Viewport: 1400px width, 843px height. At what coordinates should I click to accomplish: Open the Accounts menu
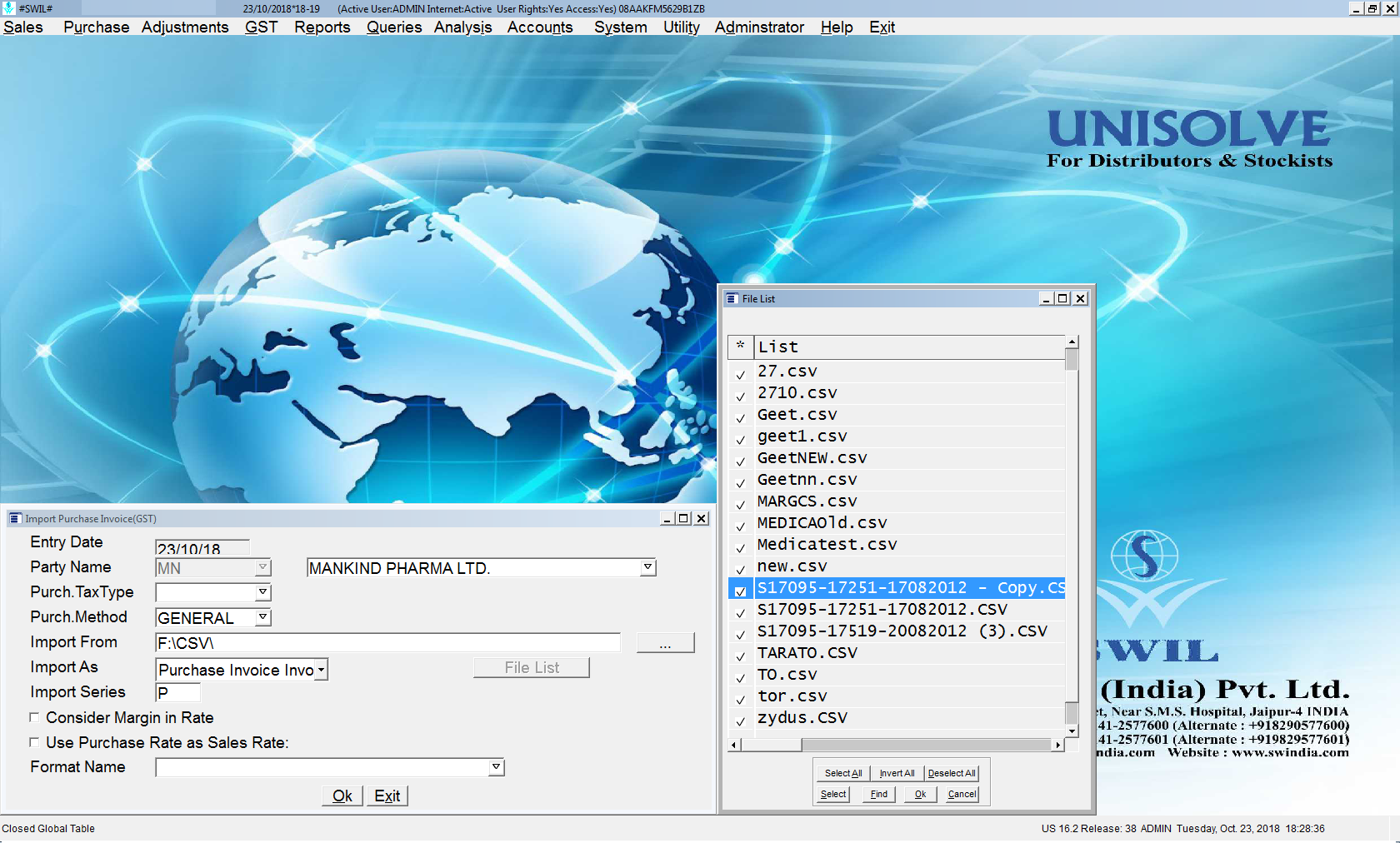[540, 27]
